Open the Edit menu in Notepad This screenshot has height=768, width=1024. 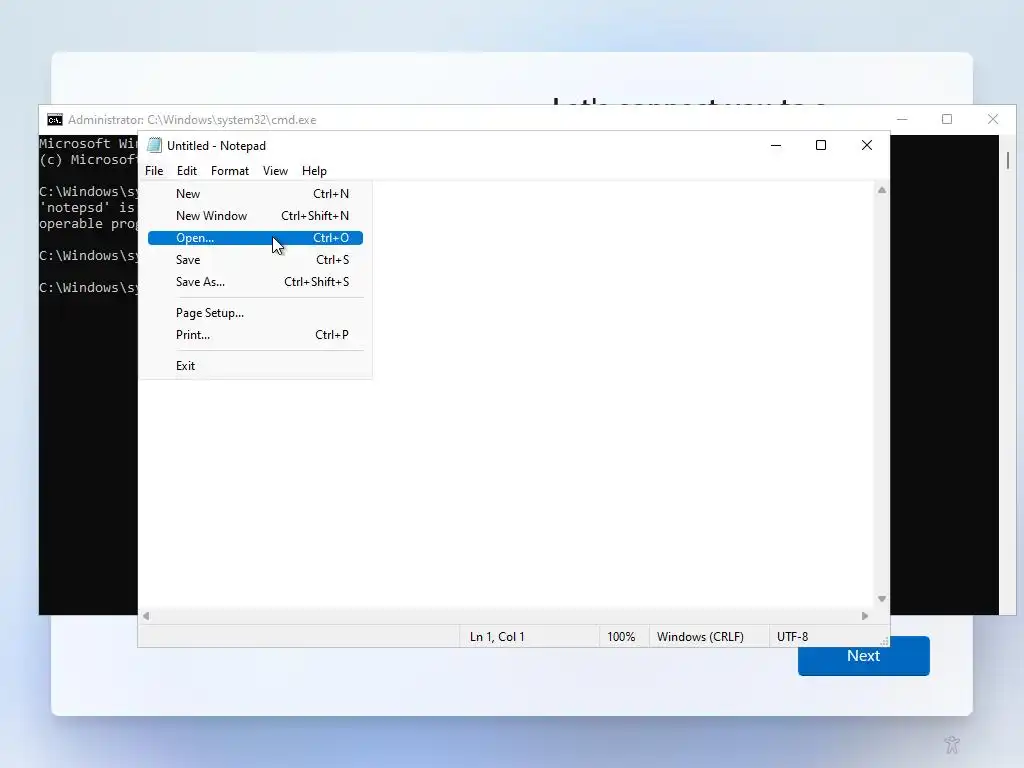coord(187,171)
